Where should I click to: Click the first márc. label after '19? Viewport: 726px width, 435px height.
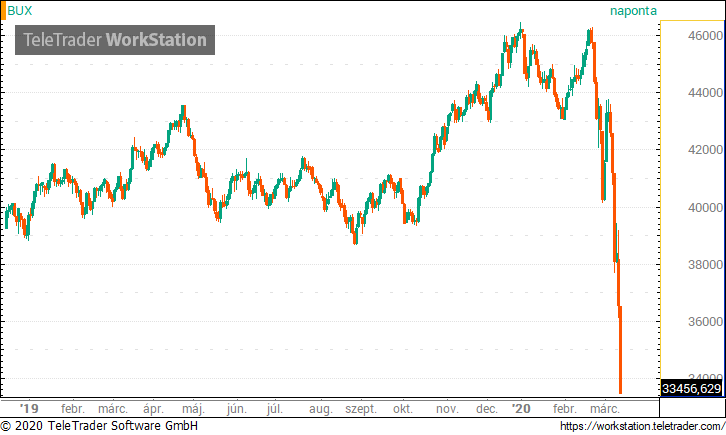113,409
